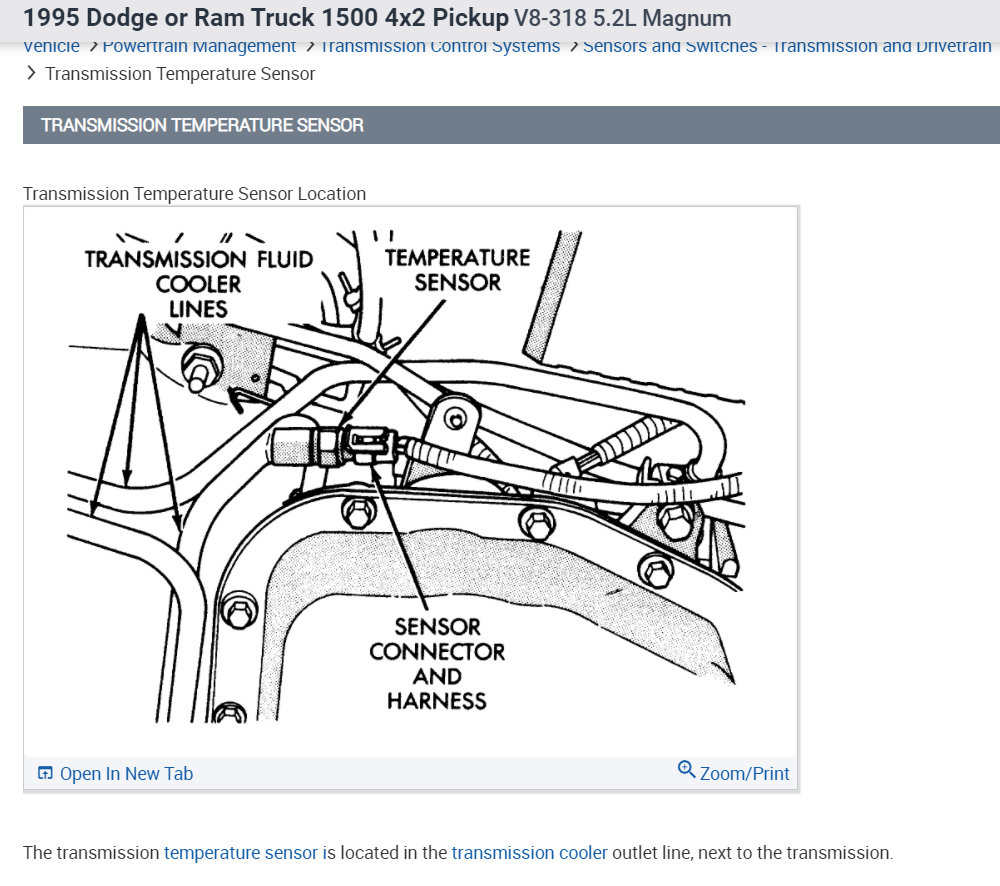
Task: Open the Vehicle breadcrumb link
Action: click(x=52, y=47)
